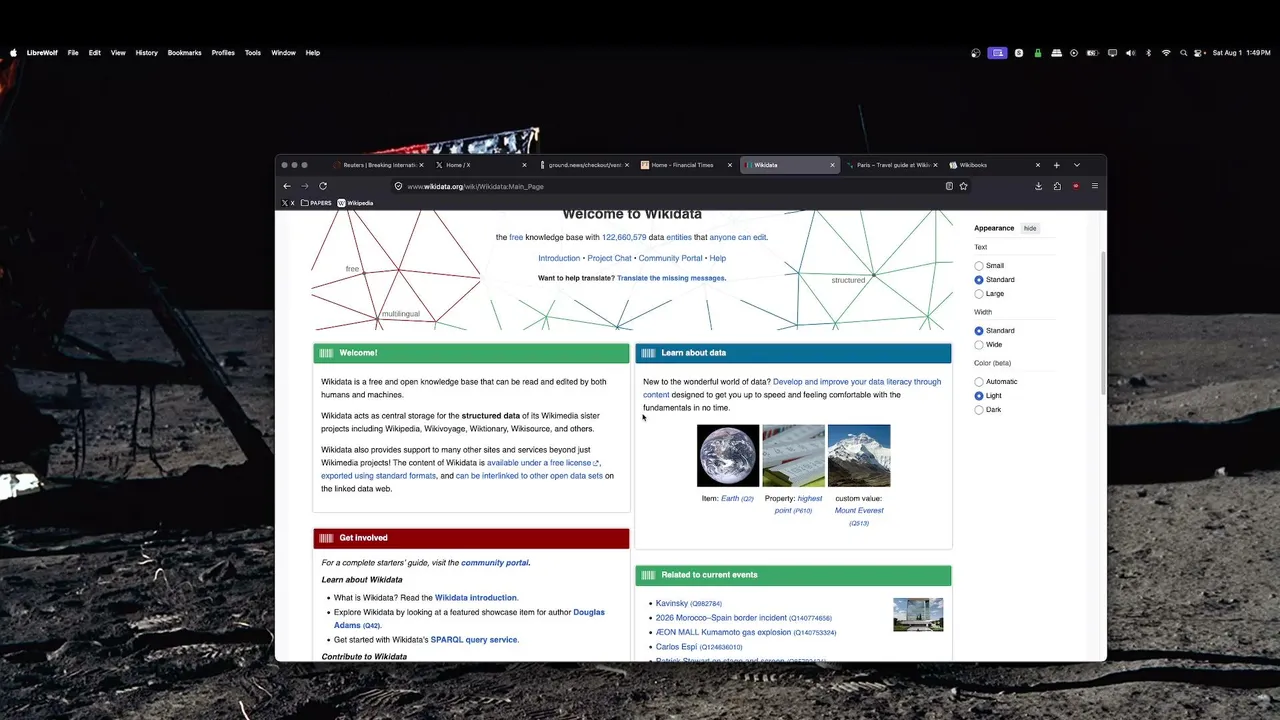Click the volume icon in menu bar

pyautogui.click(x=1130, y=53)
